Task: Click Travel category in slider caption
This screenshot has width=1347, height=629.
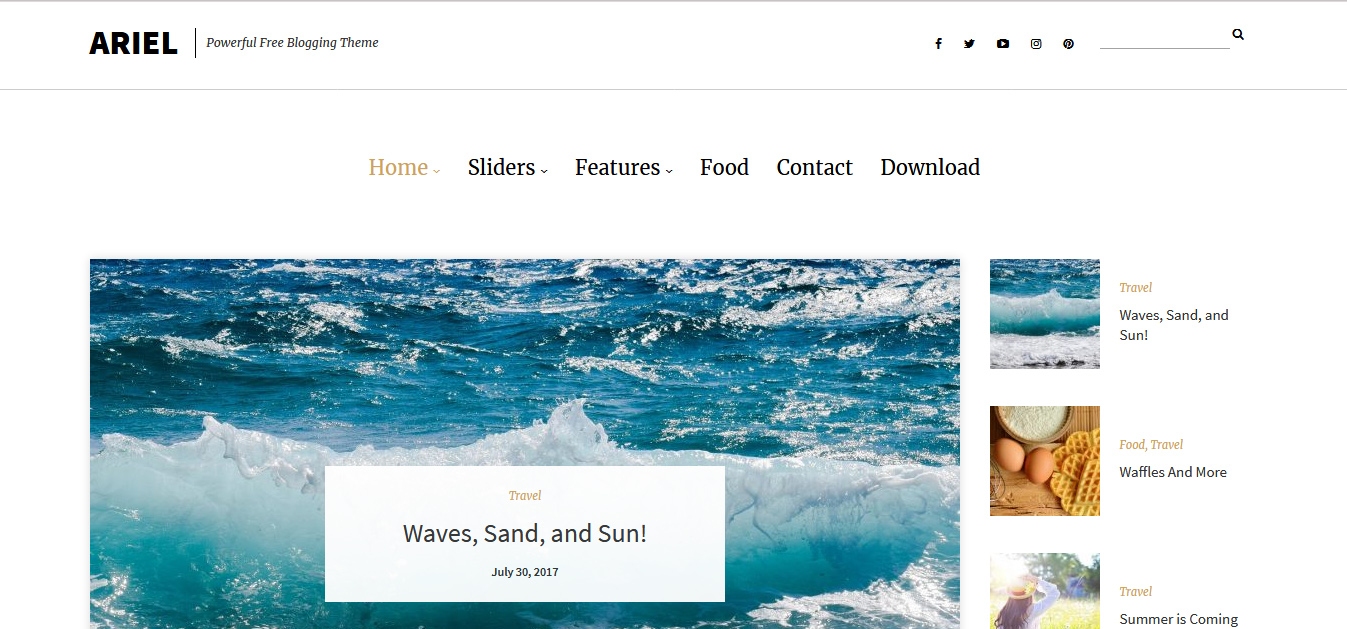Action: tap(525, 496)
